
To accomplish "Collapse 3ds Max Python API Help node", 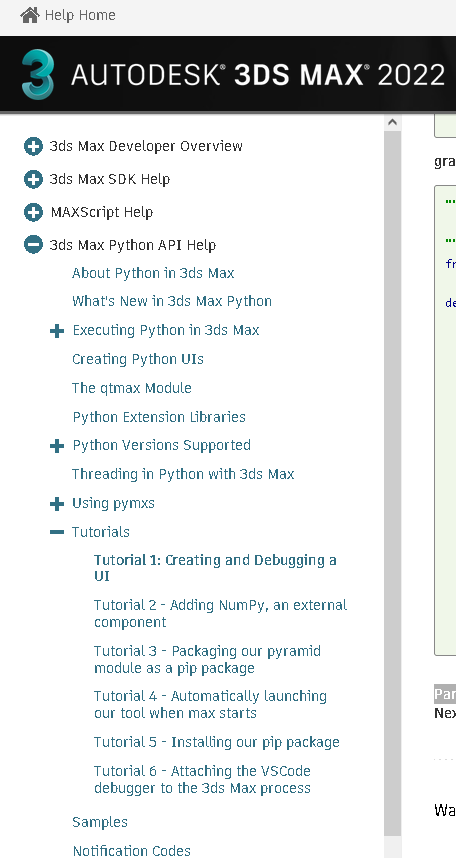I will [33, 245].
